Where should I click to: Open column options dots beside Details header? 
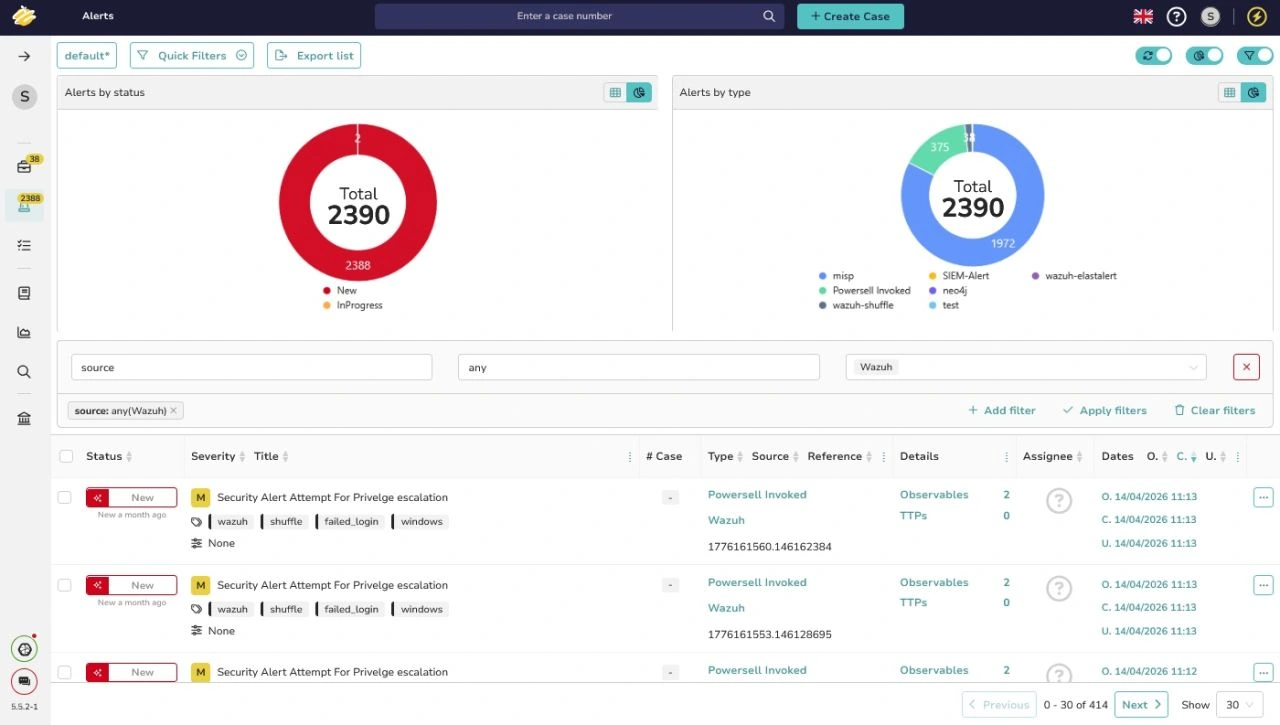[x=1006, y=457]
